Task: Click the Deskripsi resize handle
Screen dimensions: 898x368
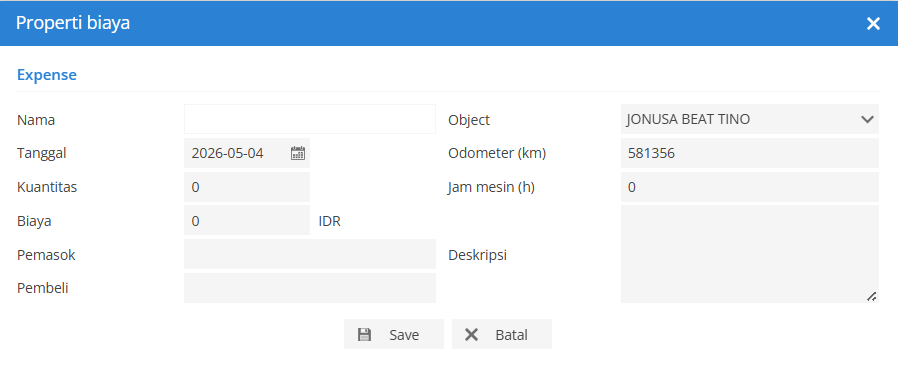Action: [x=872, y=296]
